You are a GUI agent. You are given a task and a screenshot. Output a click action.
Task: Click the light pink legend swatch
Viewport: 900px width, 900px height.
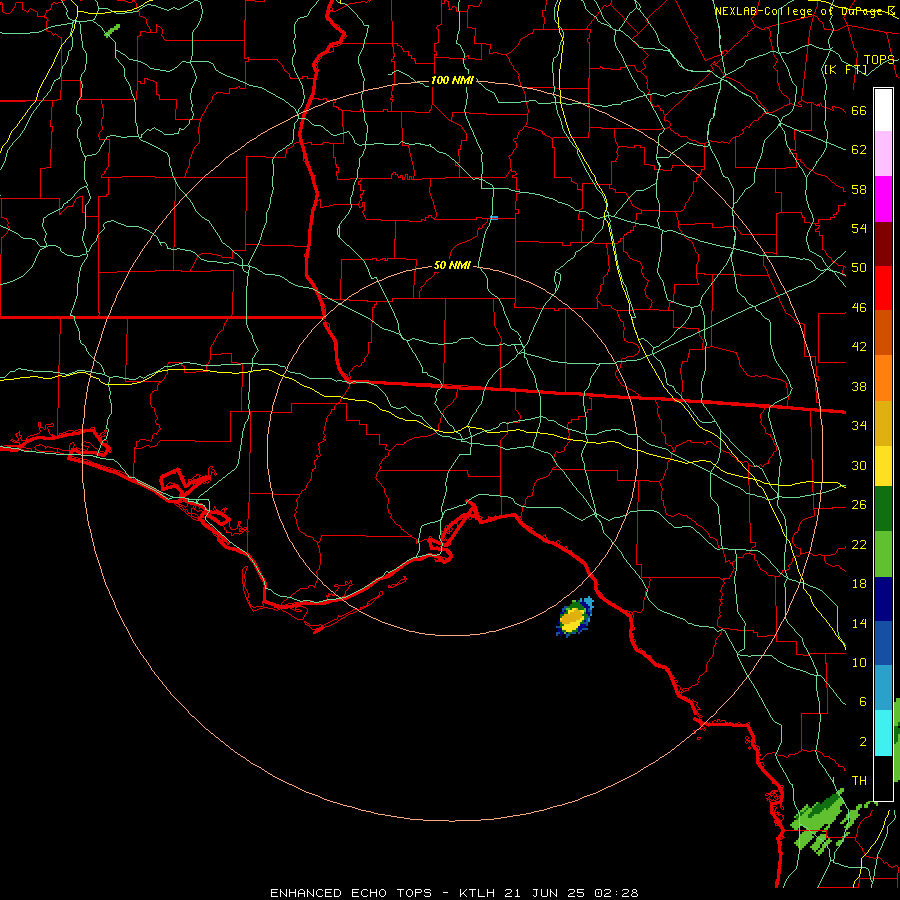883,154
